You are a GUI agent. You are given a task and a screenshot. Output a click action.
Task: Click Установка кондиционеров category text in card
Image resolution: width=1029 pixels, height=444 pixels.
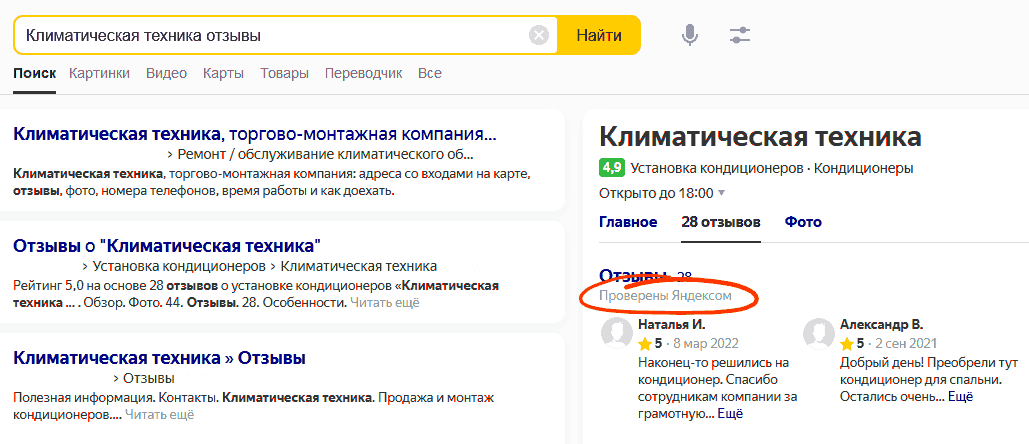click(717, 168)
